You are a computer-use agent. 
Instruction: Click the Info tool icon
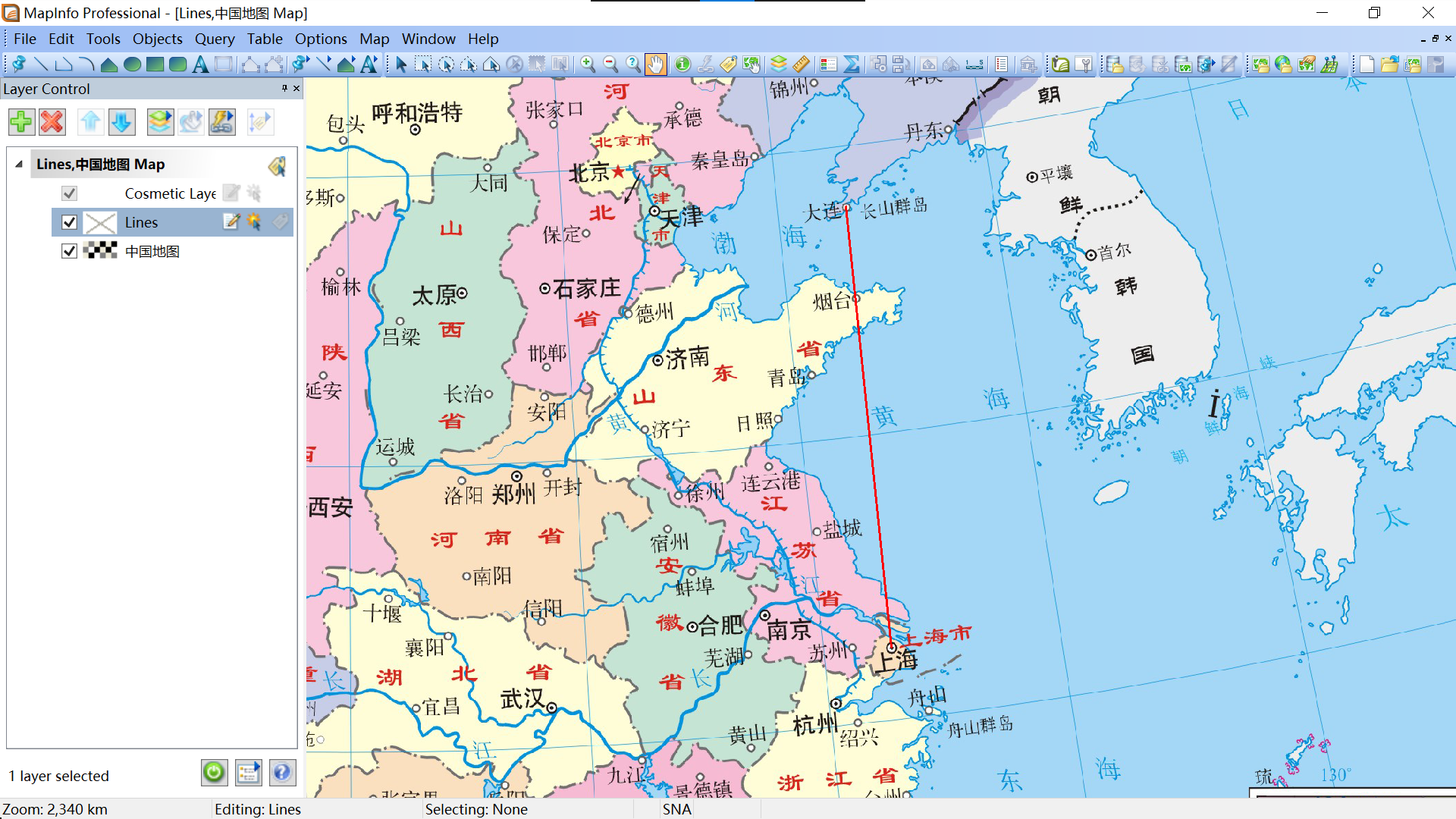[682, 64]
